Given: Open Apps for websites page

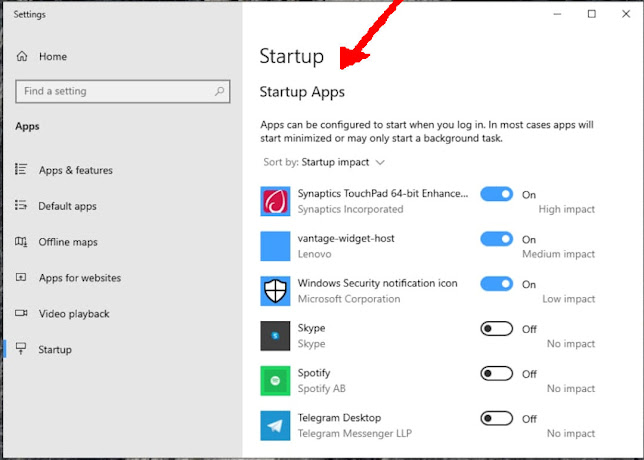Looking at the screenshot, I should point(80,278).
